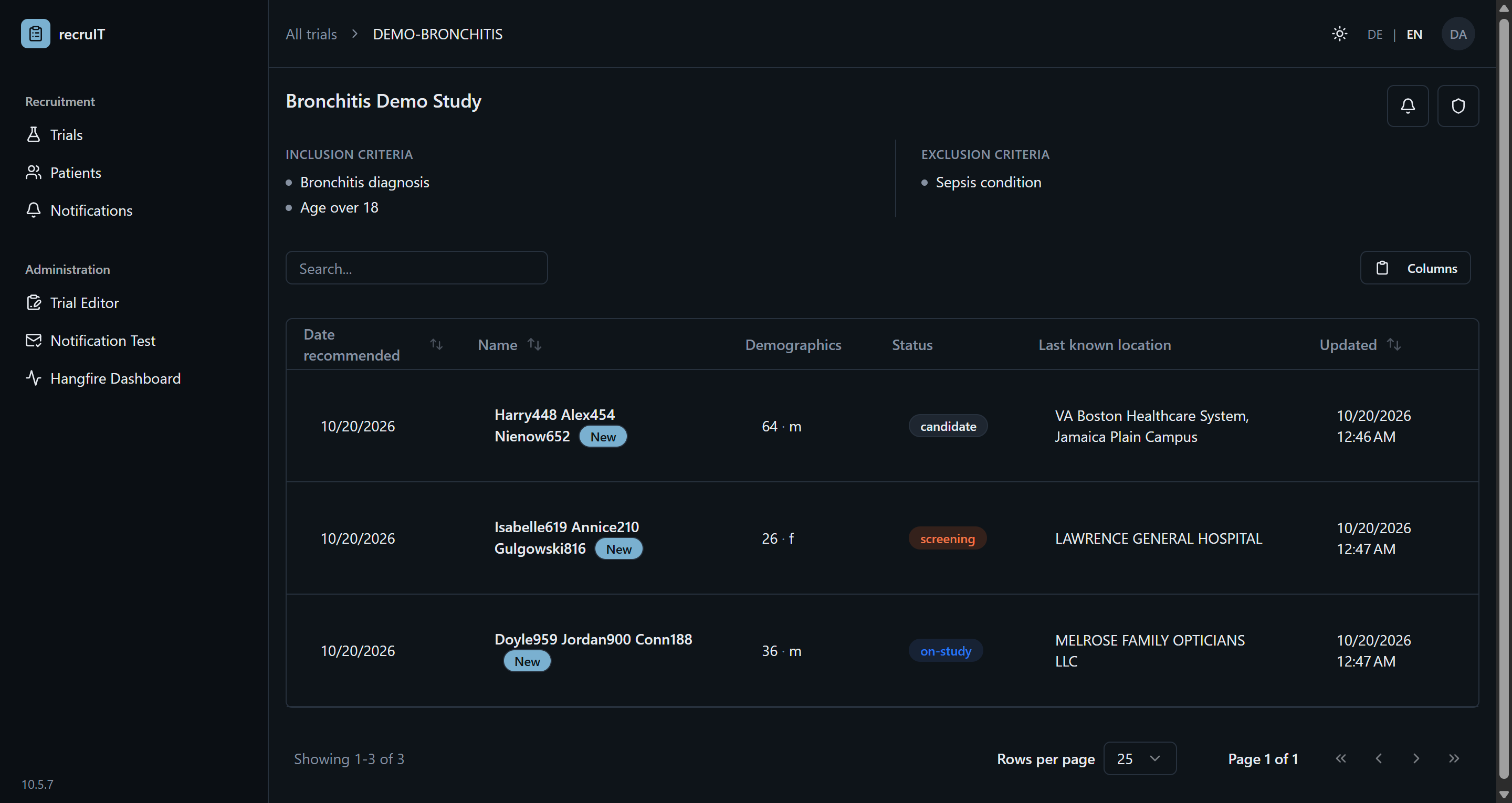
Task: Click the DEMO-BRONCHITIS breadcrumb
Action: pos(437,34)
